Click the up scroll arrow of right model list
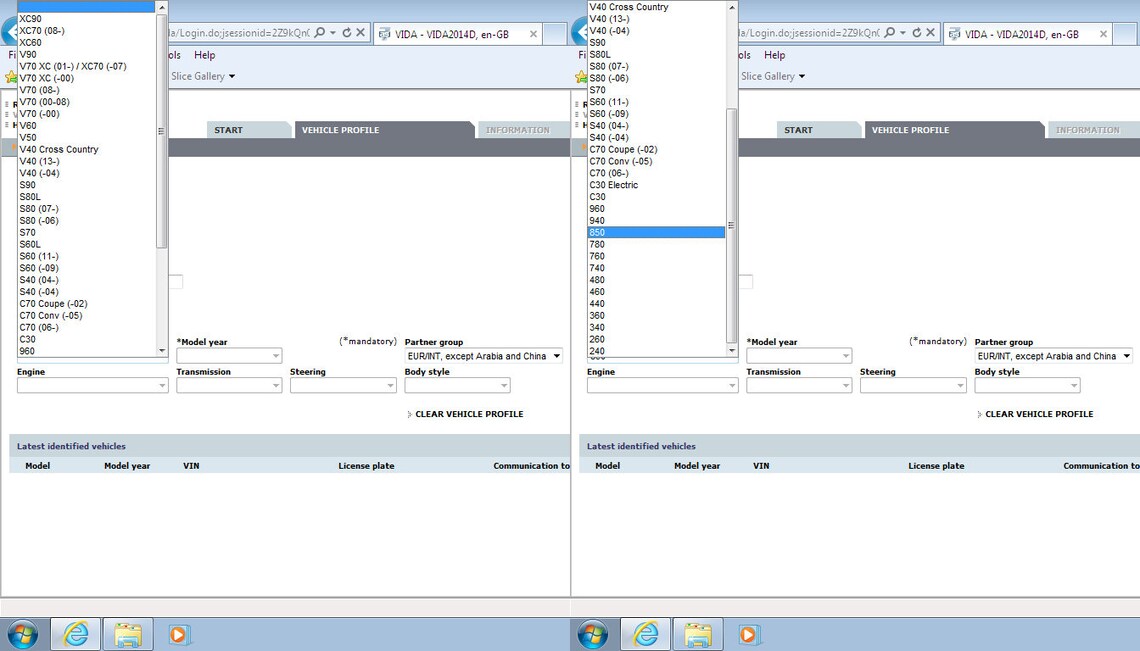1140x651 pixels. point(731,7)
